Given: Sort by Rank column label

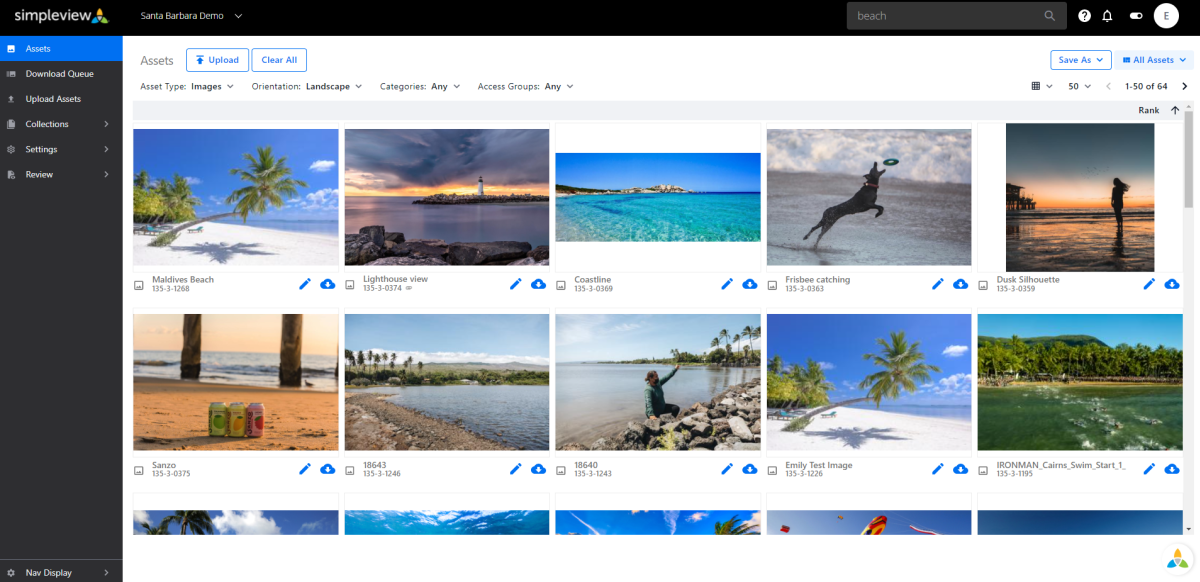Looking at the screenshot, I should [x=1148, y=111].
